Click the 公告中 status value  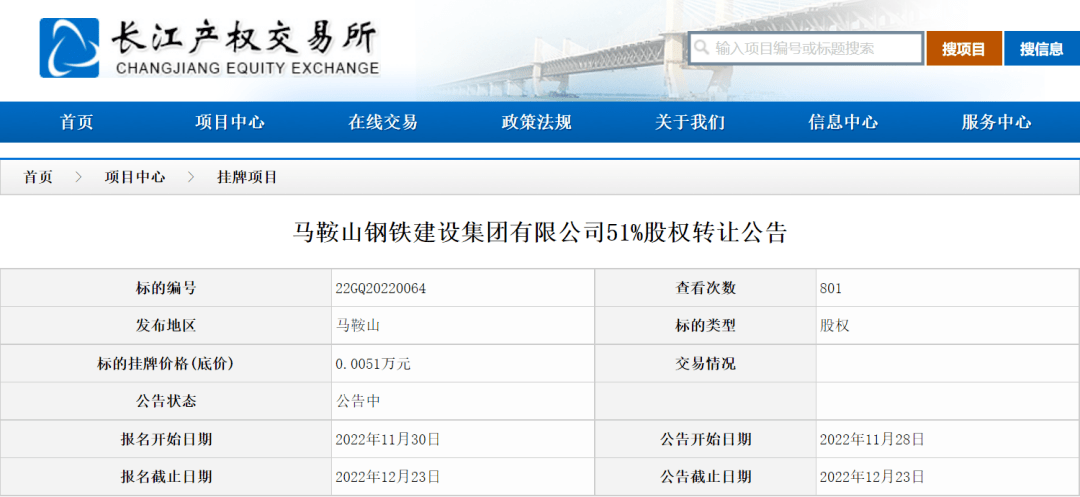(x=358, y=401)
